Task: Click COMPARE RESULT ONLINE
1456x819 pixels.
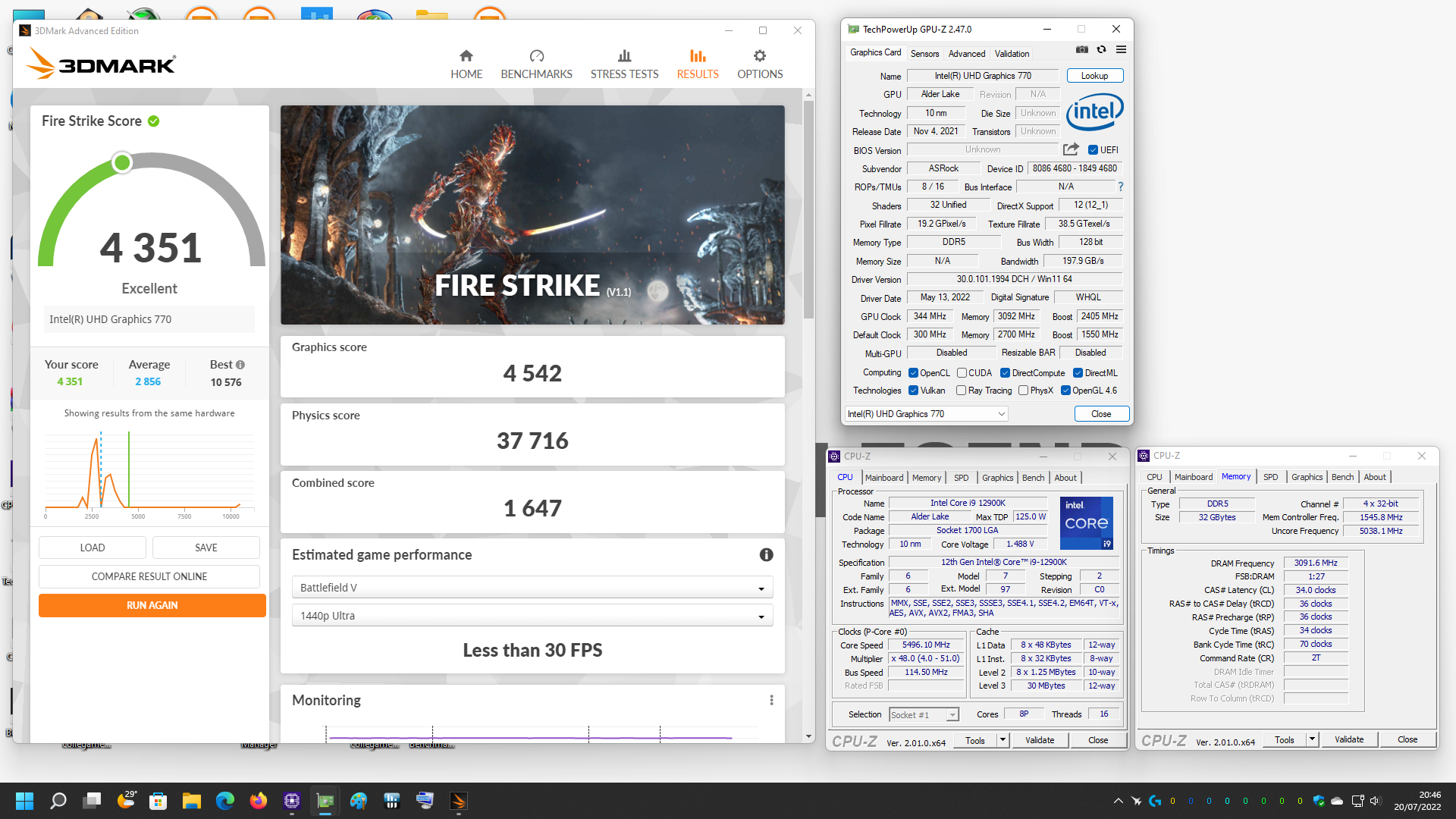Action: [x=149, y=576]
